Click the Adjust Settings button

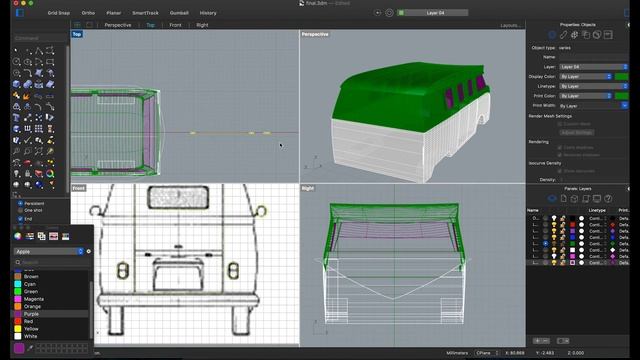(576, 133)
